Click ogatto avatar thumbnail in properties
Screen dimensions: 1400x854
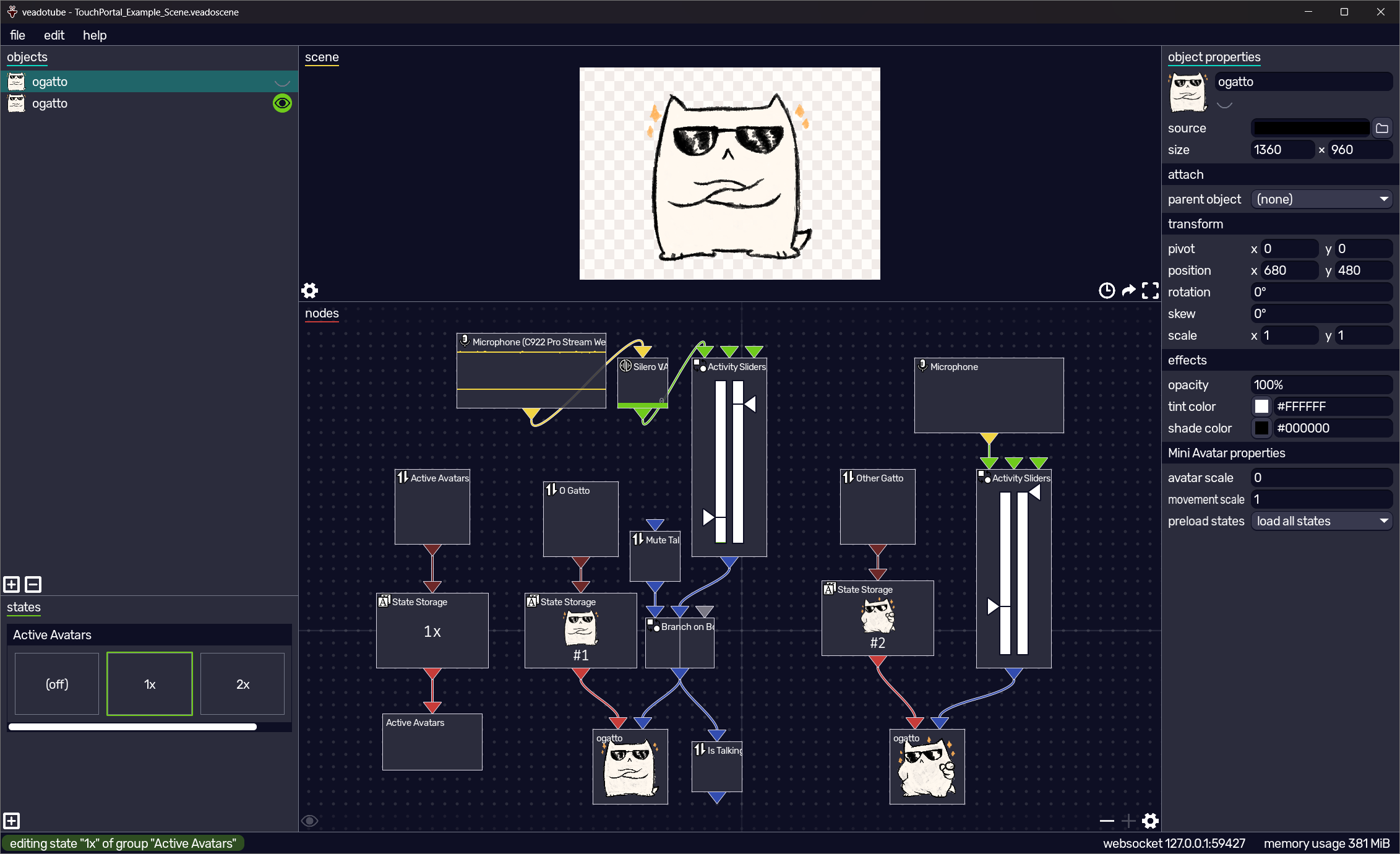[1187, 93]
